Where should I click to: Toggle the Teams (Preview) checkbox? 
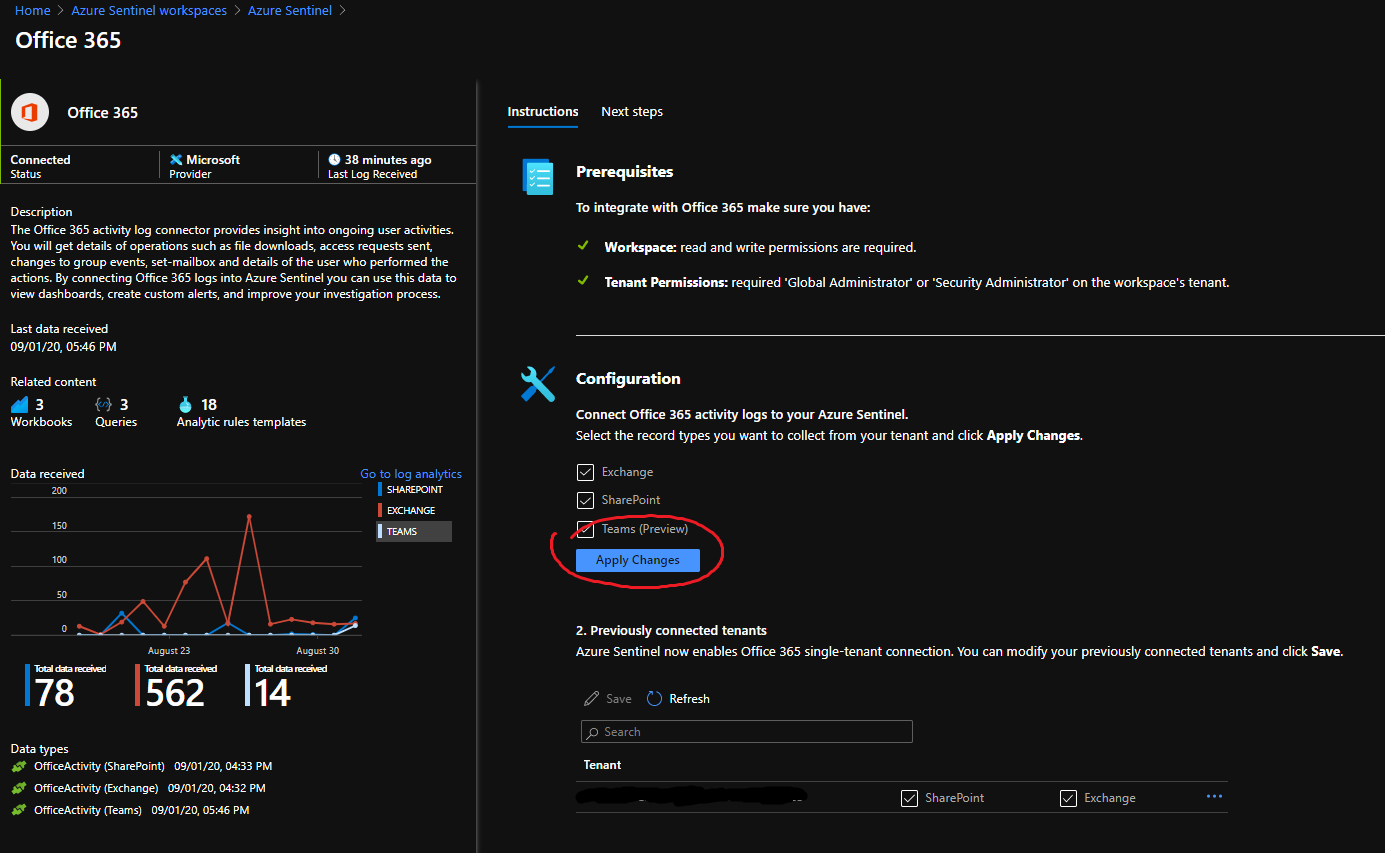[x=585, y=529]
